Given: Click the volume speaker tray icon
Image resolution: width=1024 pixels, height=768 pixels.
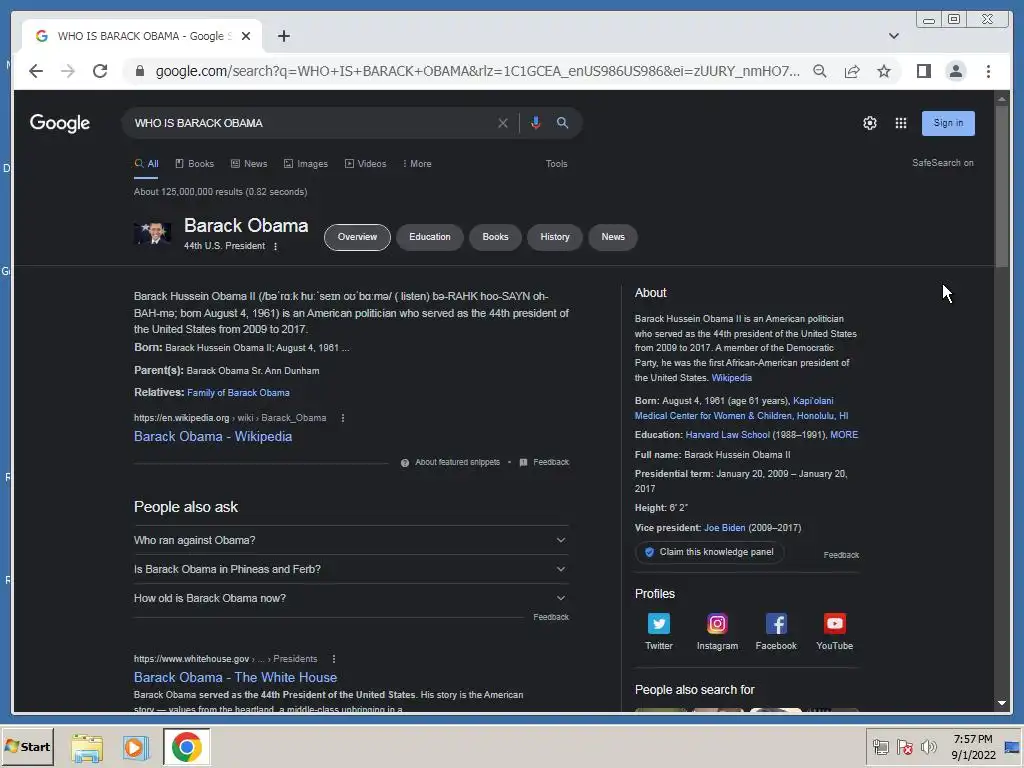Looking at the screenshot, I should [928, 746].
